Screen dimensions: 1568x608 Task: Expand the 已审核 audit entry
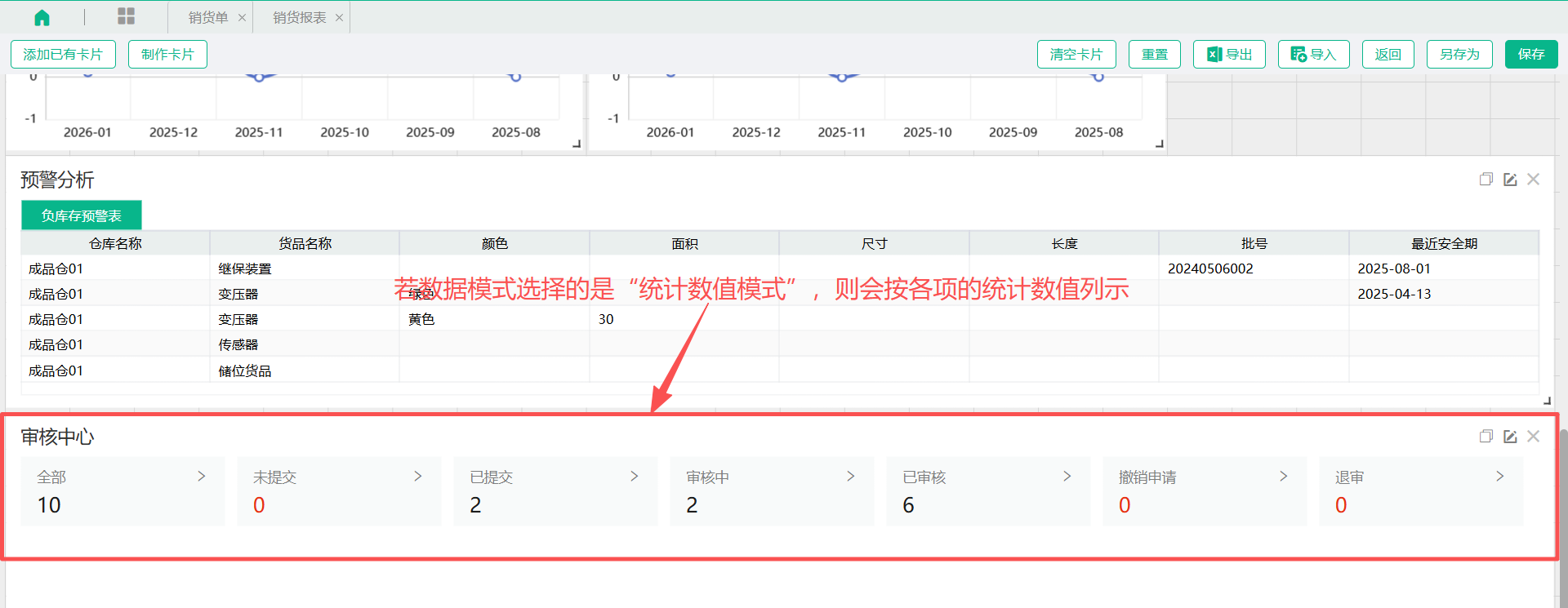1067,477
